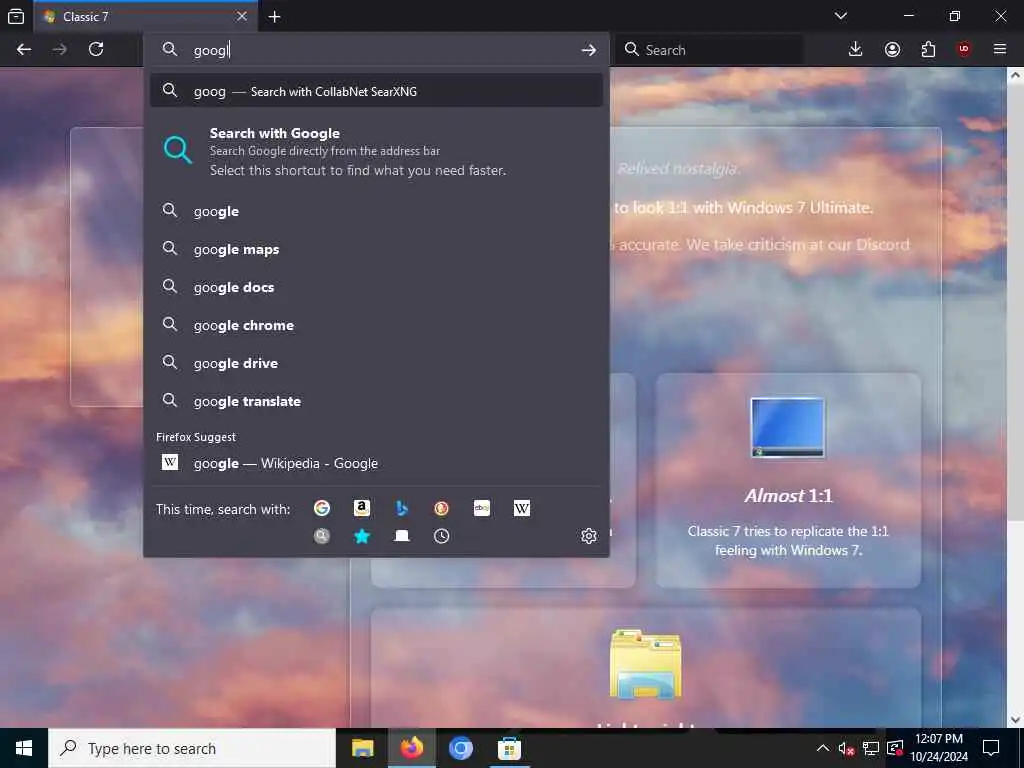The image size is (1024, 768).
Task: List all tabs with the chevron dropdown
Action: (x=841, y=16)
